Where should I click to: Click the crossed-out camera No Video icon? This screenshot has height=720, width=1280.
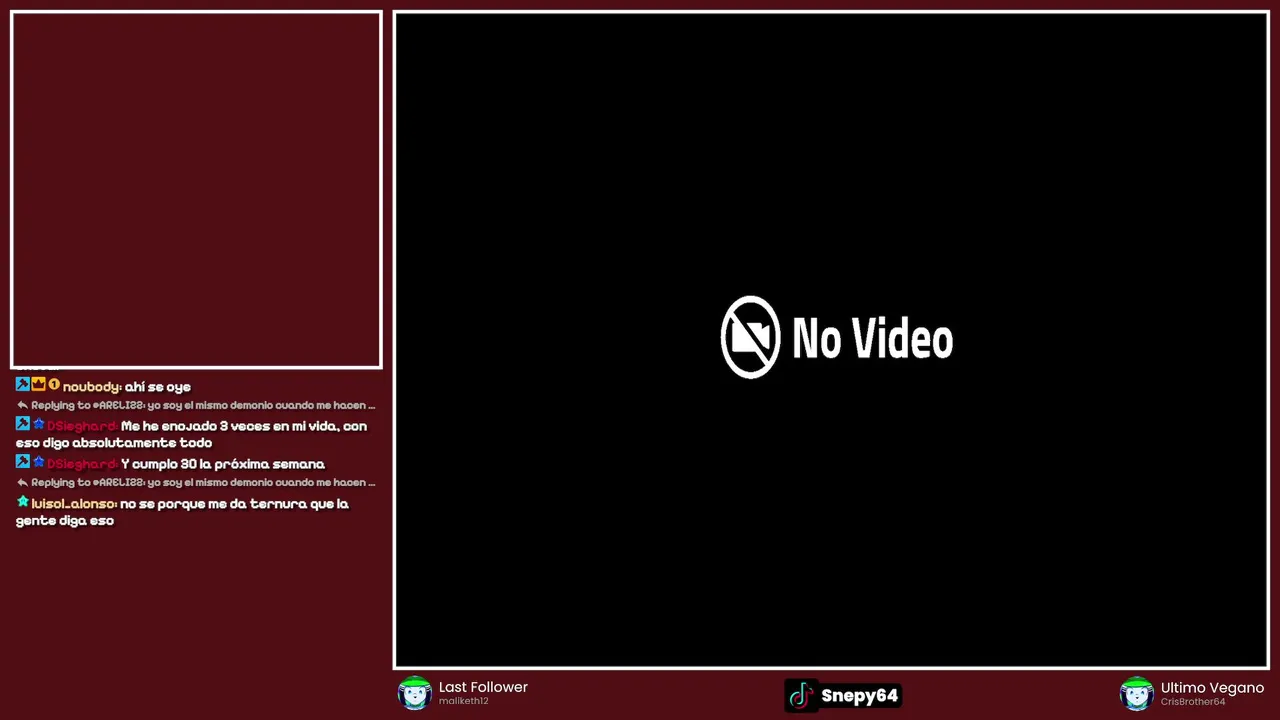[x=750, y=337]
